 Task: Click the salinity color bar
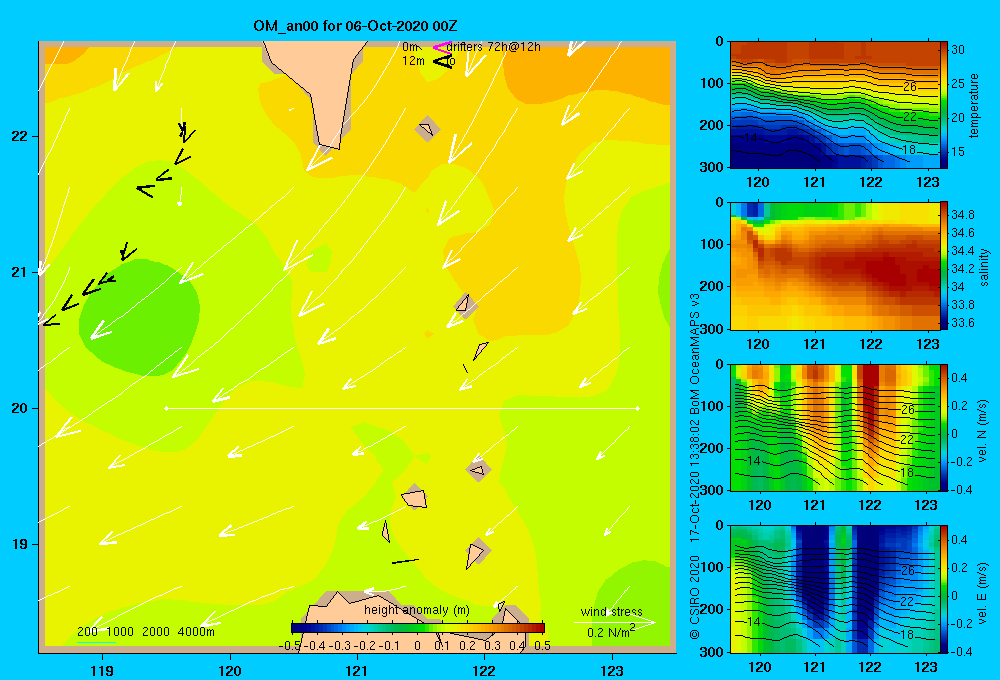click(x=944, y=266)
